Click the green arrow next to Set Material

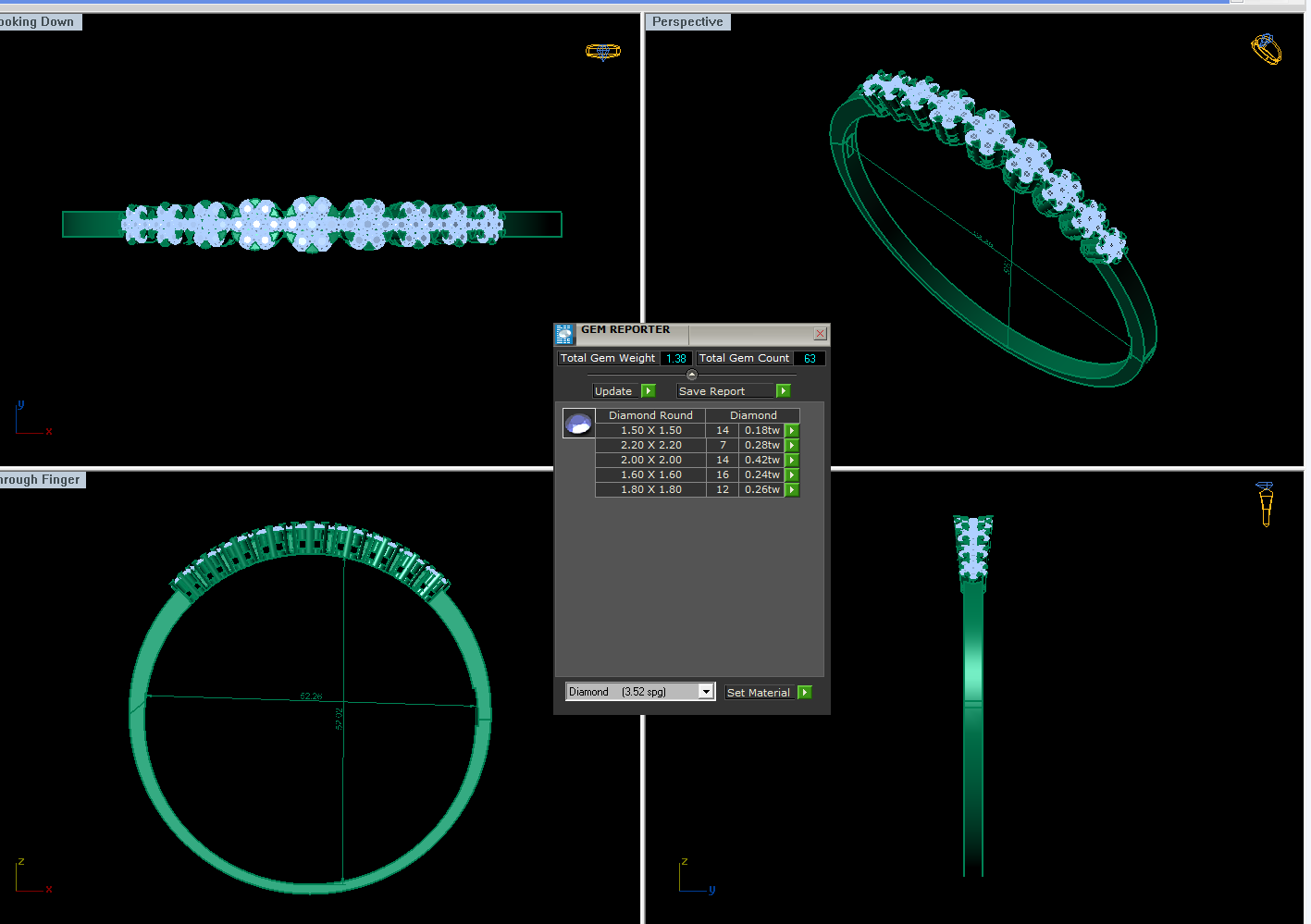[805, 693]
